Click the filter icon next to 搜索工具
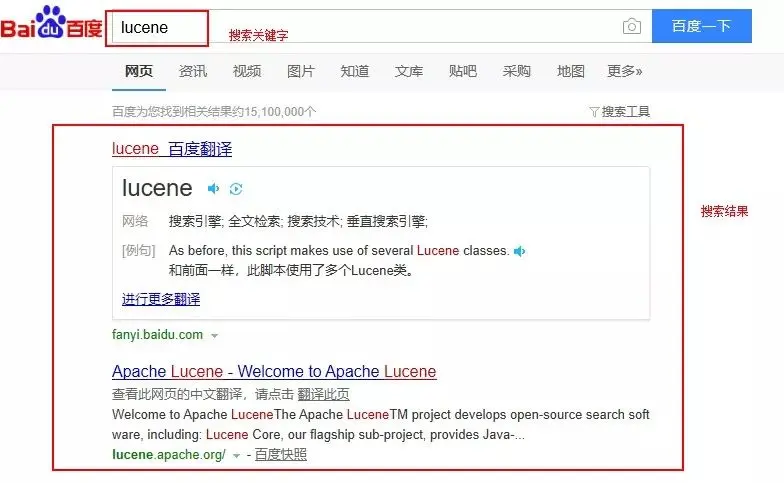Viewport: 784px width, 483px height. (594, 112)
